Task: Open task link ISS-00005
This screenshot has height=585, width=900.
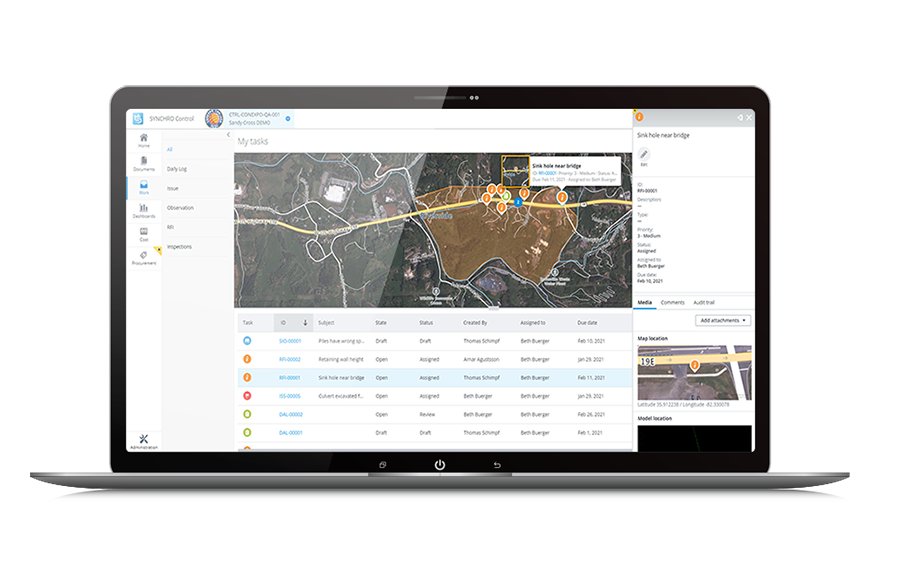Action: click(290, 396)
